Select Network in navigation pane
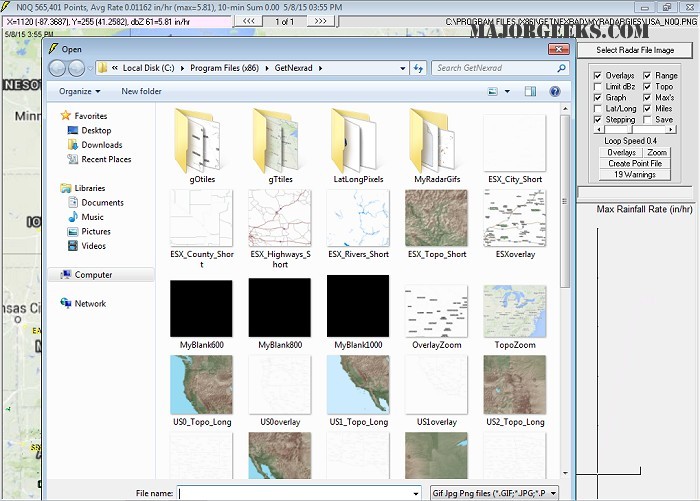This screenshot has width=700, height=501. (x=90, y=303)
